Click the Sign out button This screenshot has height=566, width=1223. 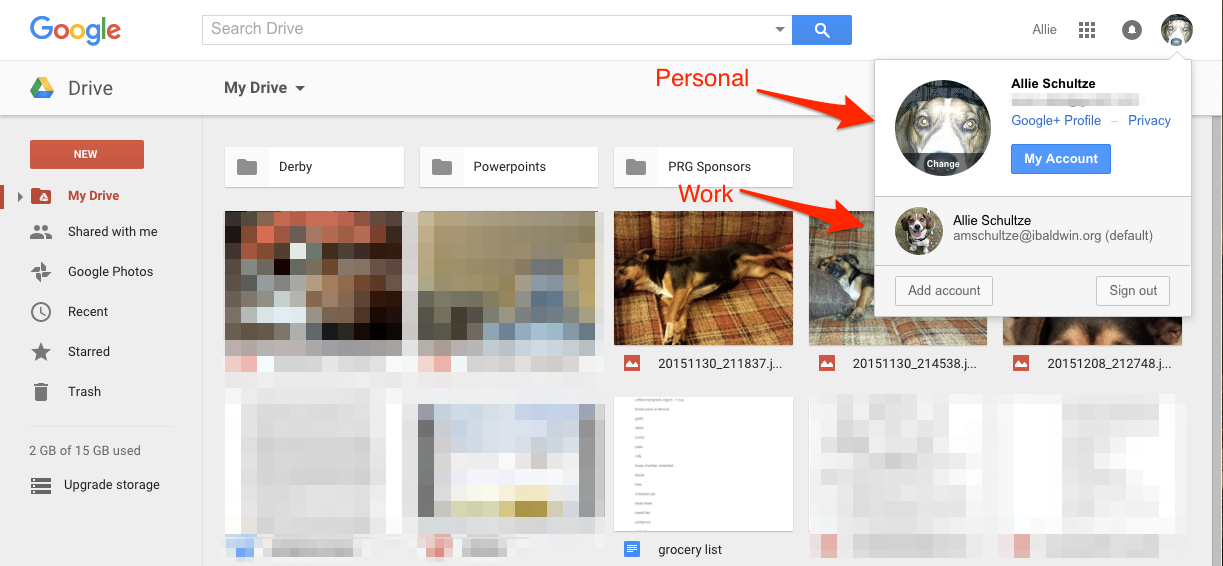[x=1133, y=291]
